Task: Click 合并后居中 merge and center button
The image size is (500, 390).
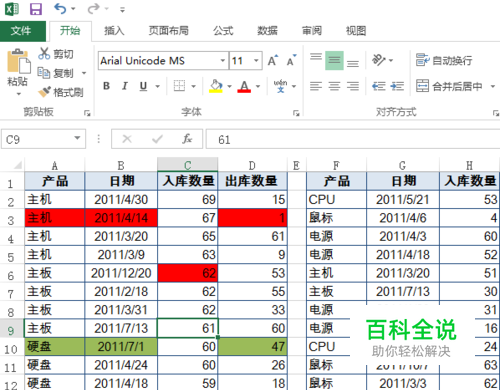Action: [449, 86]
